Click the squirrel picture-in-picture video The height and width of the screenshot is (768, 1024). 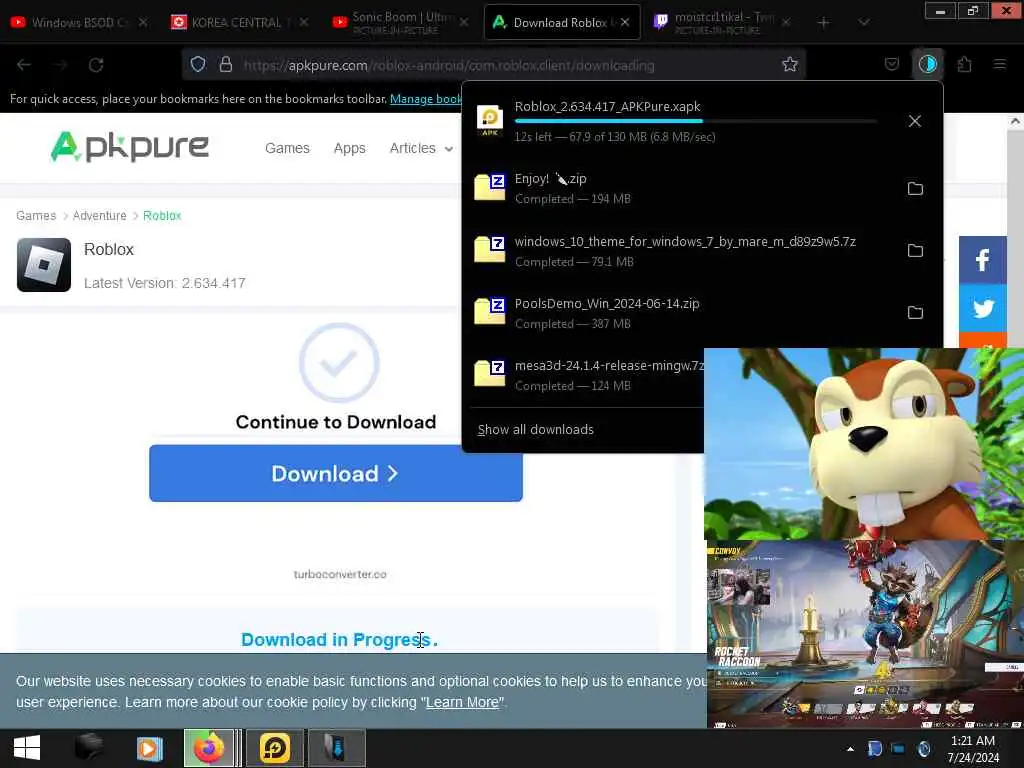tap(864, 444)
